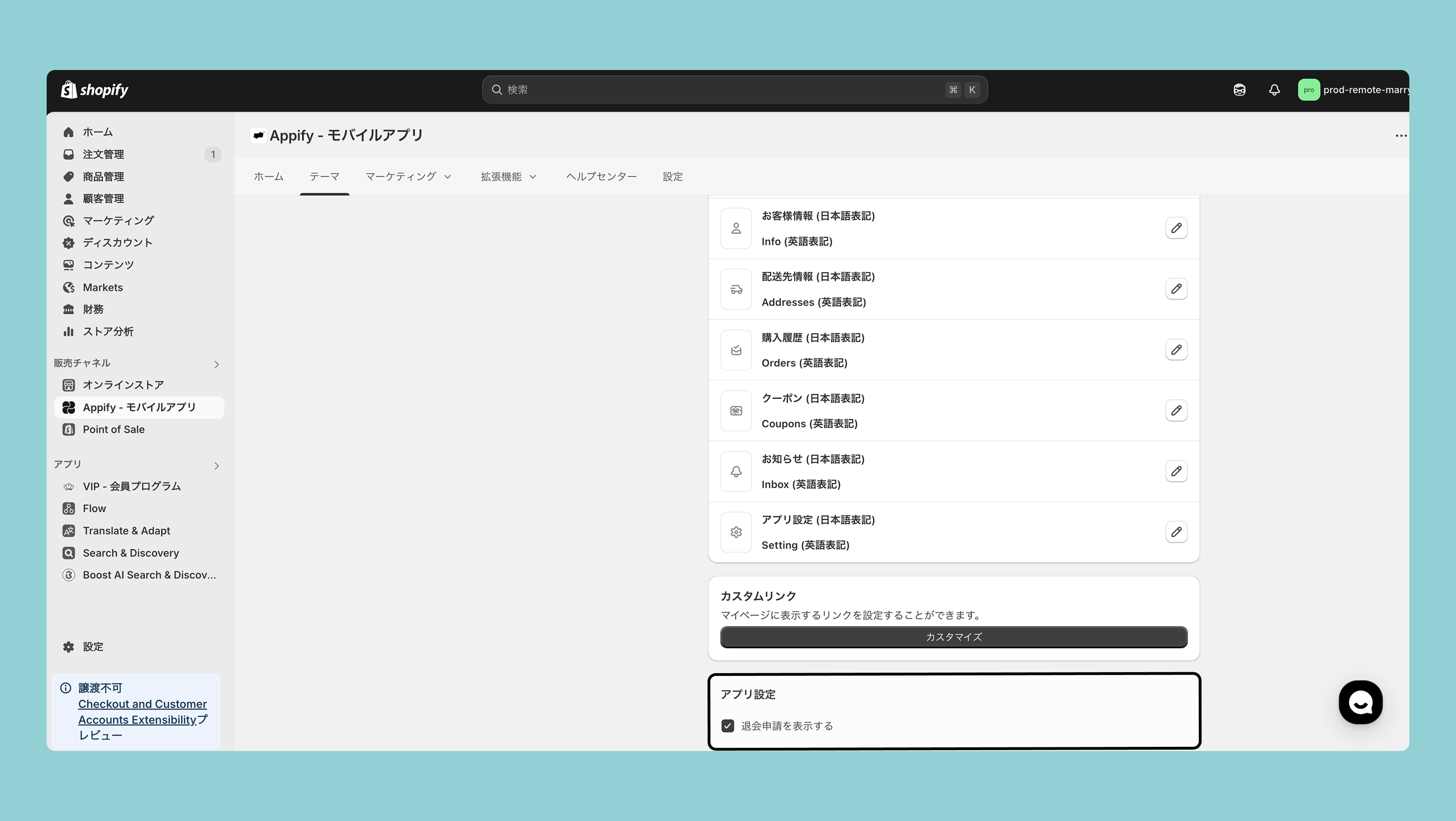
Task: Open the 設定 tab in Appify
Action: pyautogui.click(x=672, y=177)
